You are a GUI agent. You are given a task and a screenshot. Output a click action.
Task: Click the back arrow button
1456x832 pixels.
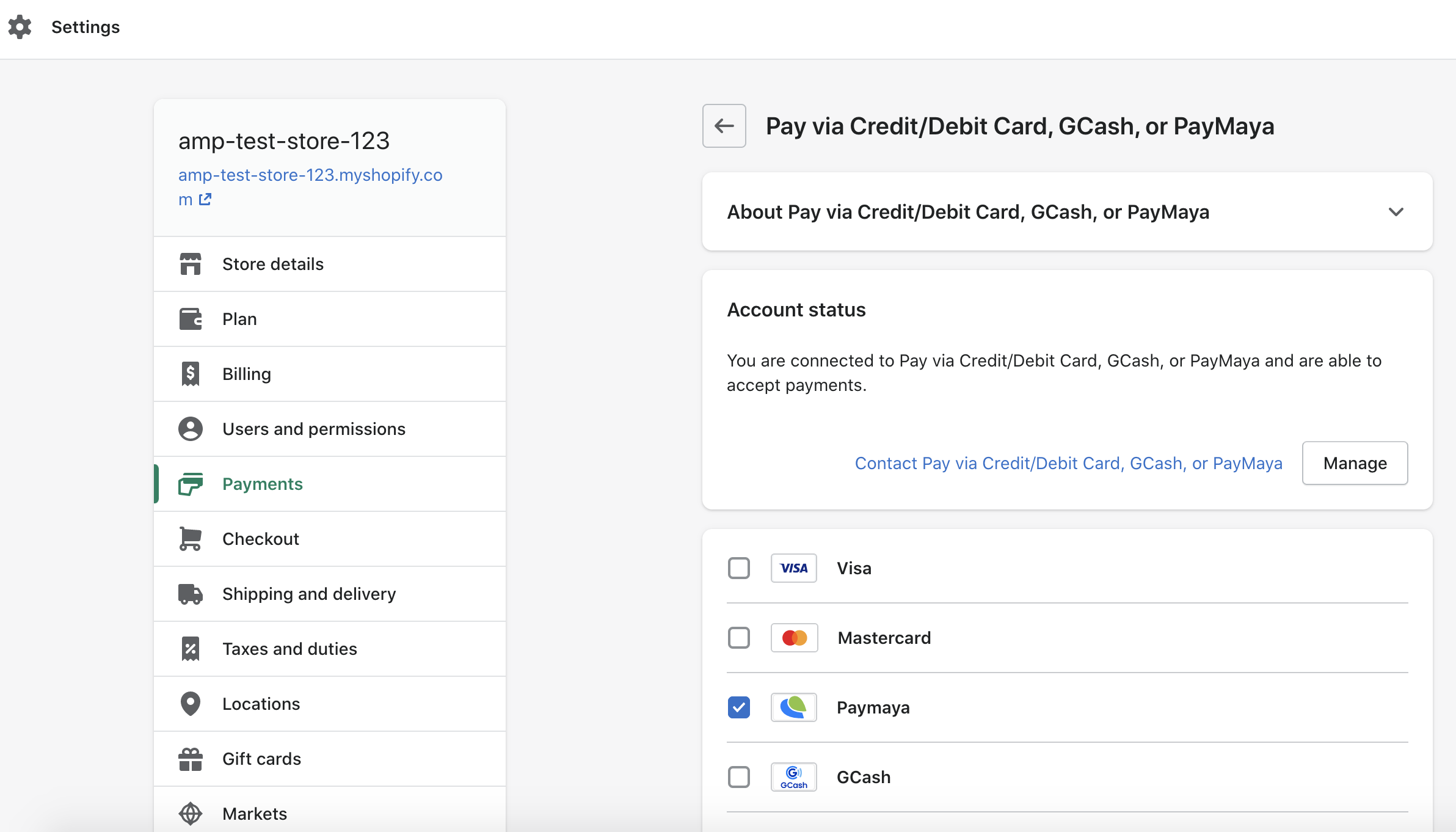pyautogui.click(x=724, y=126)
